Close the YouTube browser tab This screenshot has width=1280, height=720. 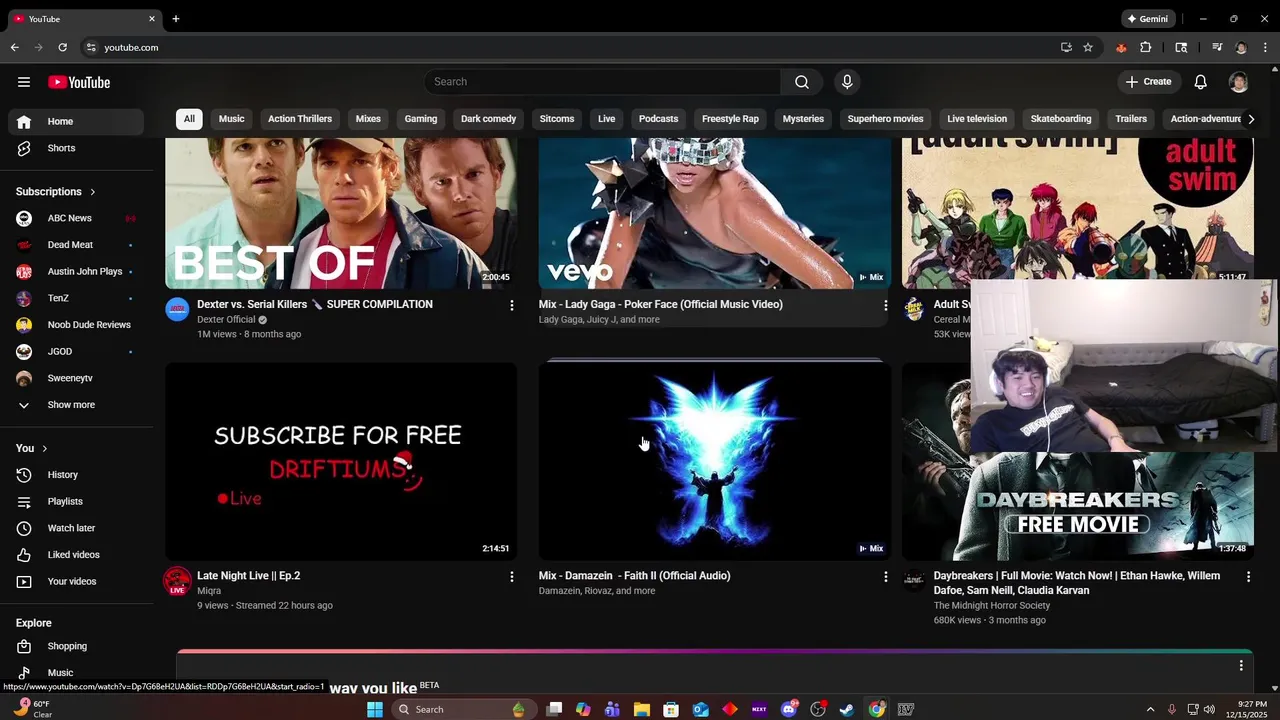click(x=152, y=18)
